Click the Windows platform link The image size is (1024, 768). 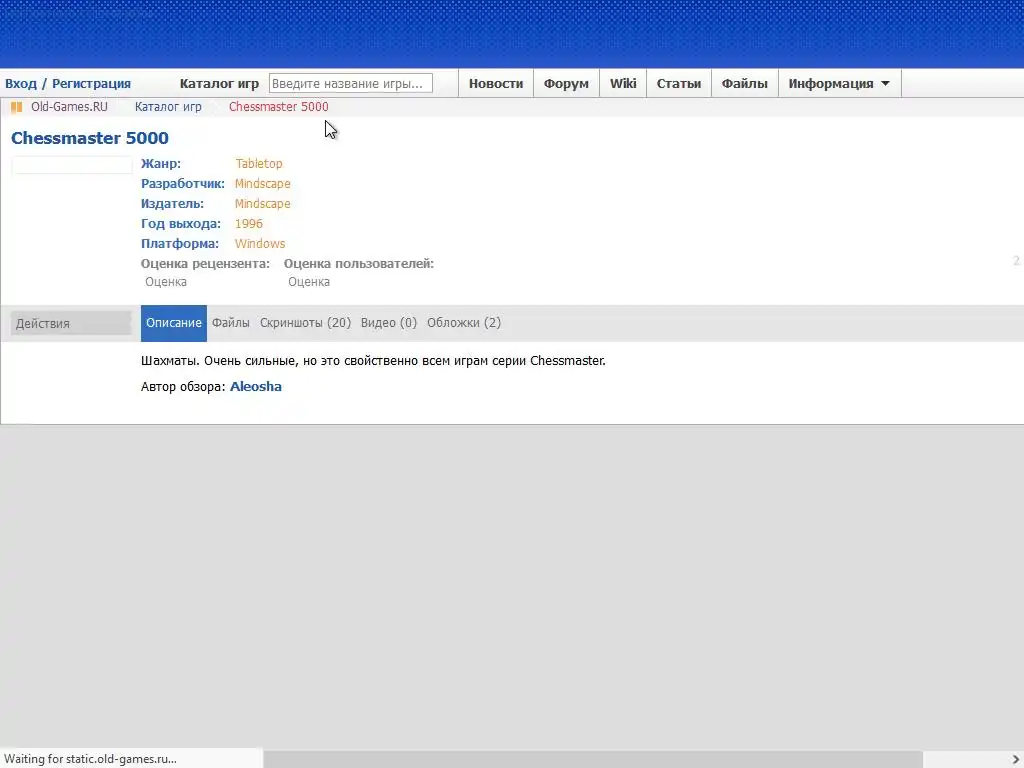(260, 244)
